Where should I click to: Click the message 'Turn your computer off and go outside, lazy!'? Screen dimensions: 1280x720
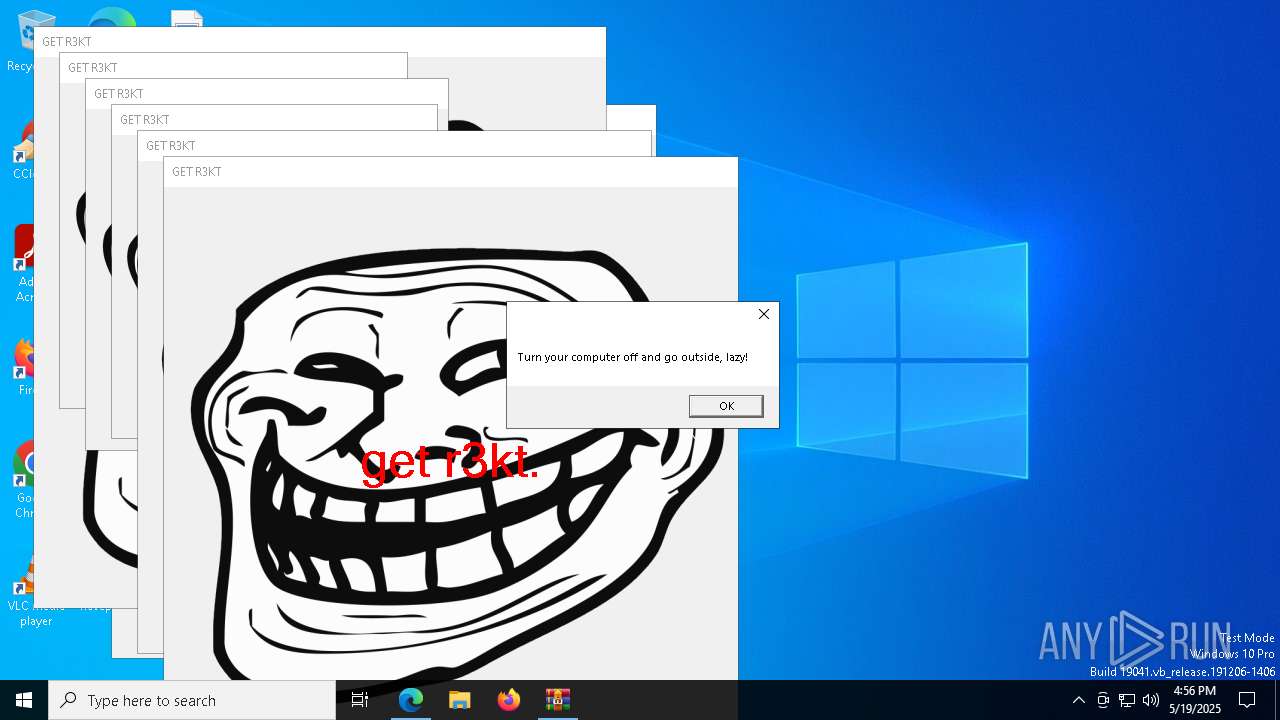click(632, 357)
